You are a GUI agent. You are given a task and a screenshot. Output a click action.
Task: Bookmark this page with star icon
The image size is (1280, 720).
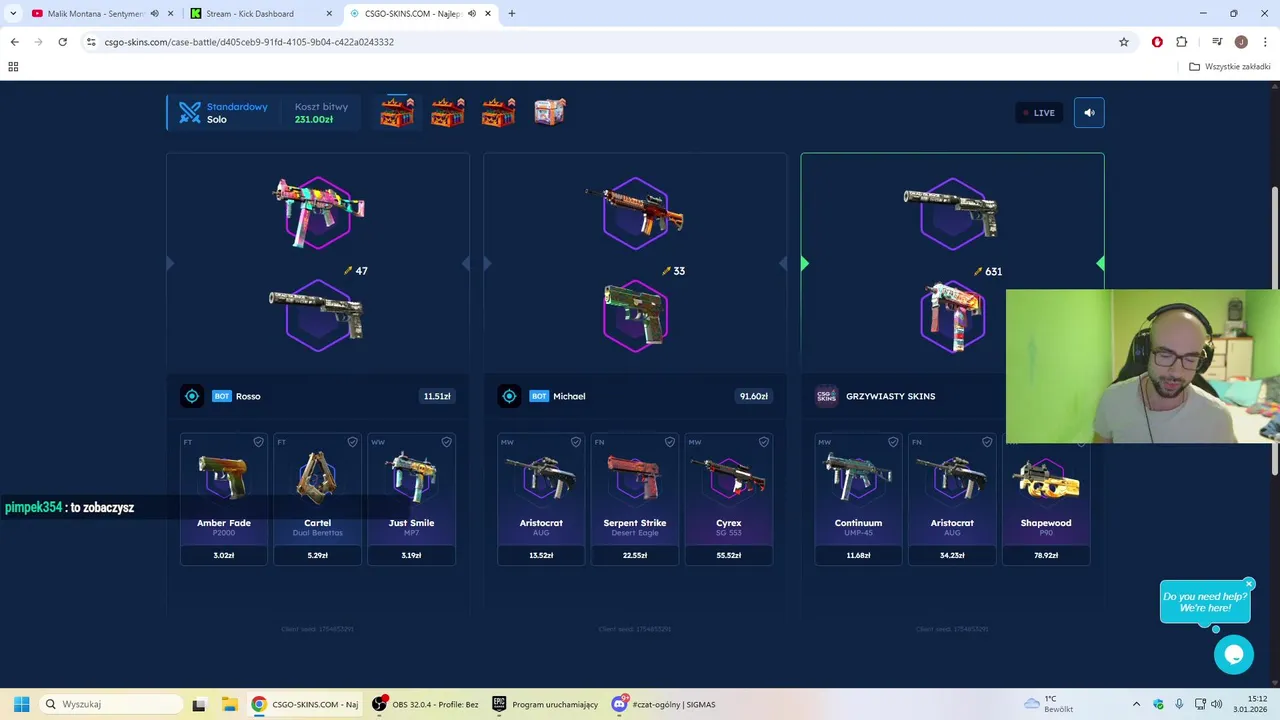1124,42
